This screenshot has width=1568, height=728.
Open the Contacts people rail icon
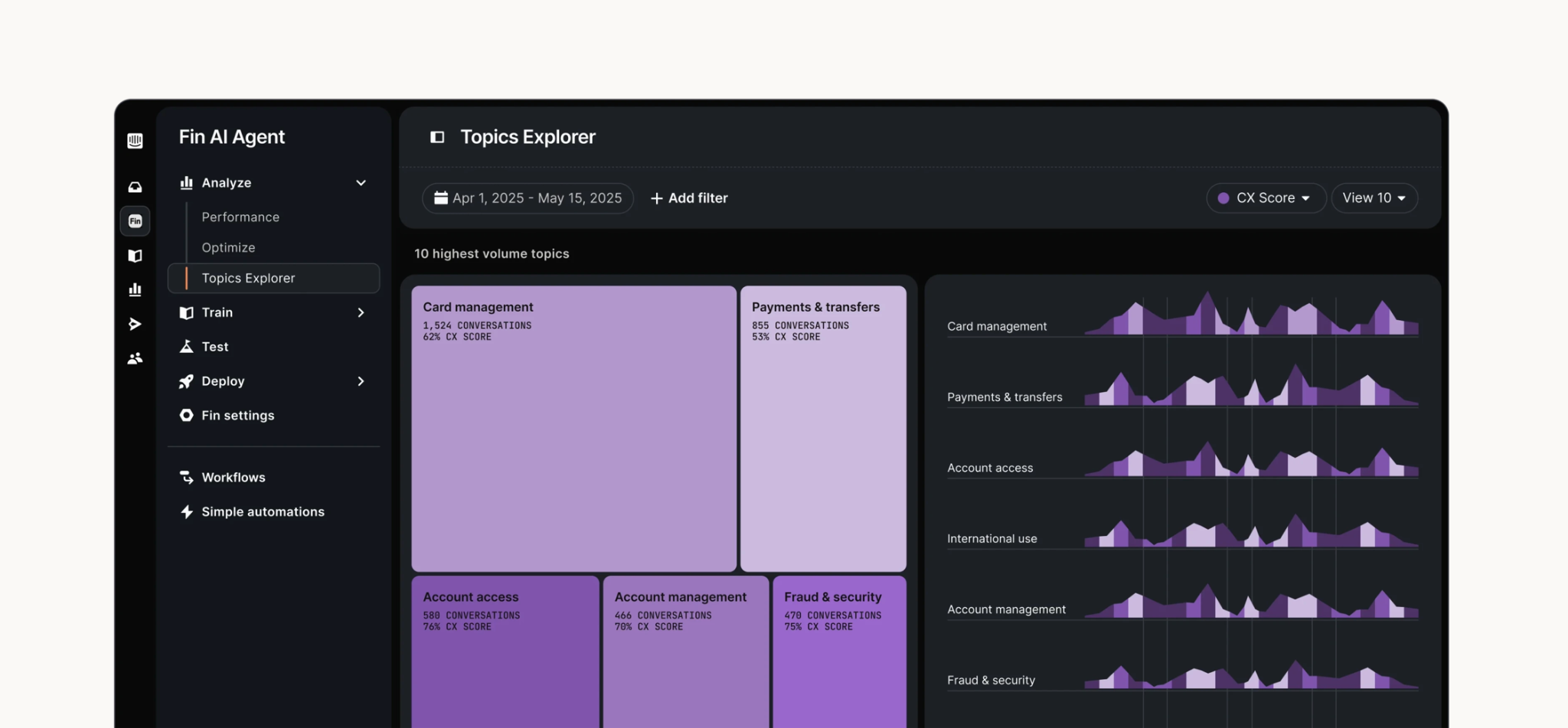pos(135,358)
